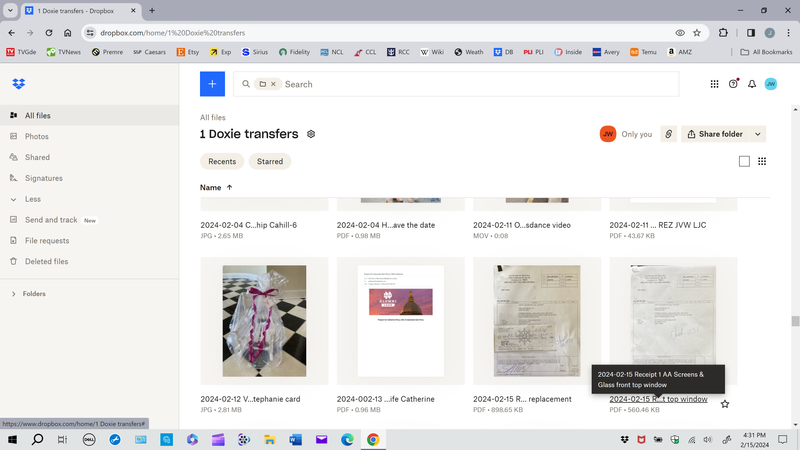Click the orange JW member avatar

click(x=608, y=134)
